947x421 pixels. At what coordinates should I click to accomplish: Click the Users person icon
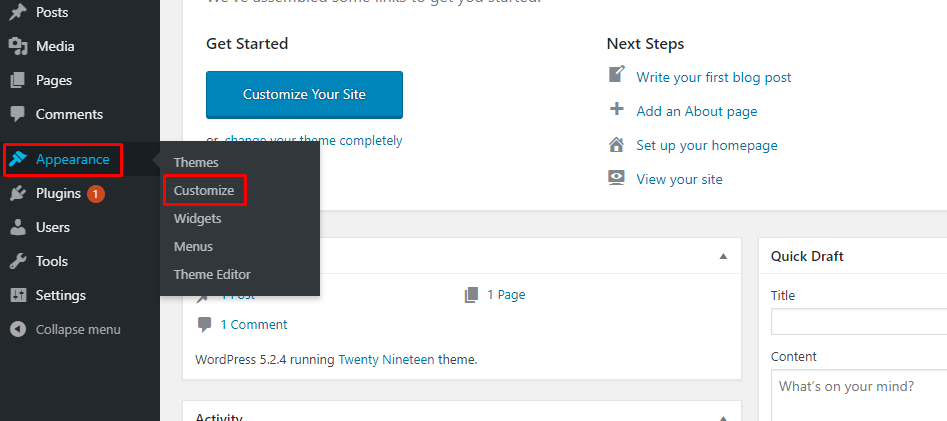tap(18, 227)
